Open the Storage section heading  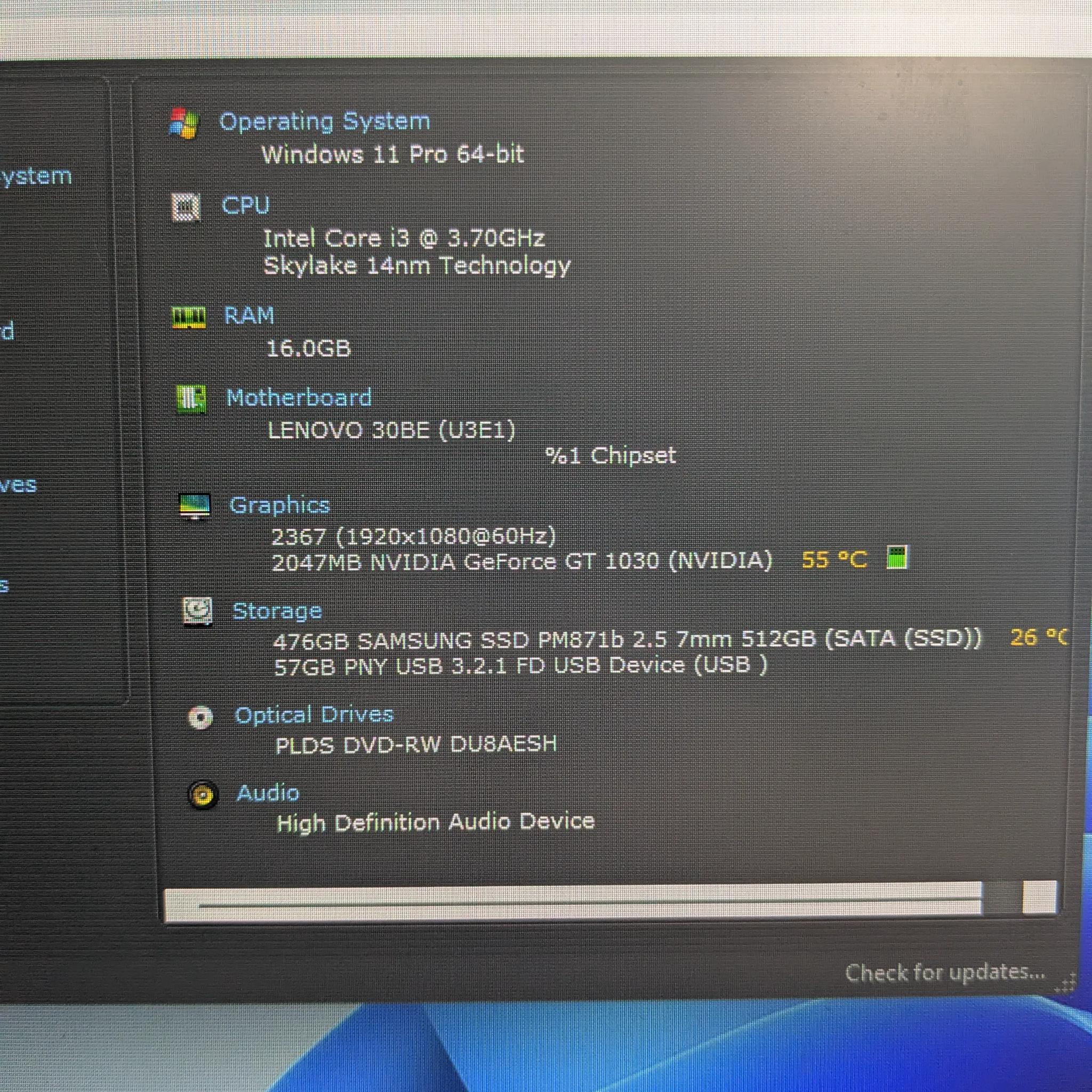coord(277,611)
